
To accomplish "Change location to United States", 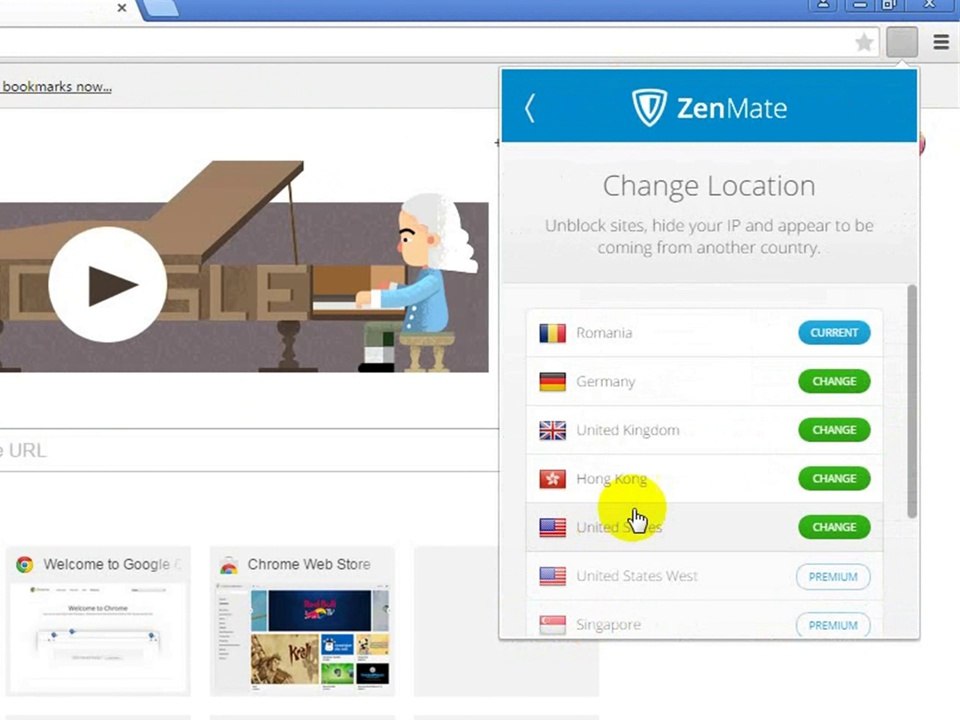I will tap(834, 527).
